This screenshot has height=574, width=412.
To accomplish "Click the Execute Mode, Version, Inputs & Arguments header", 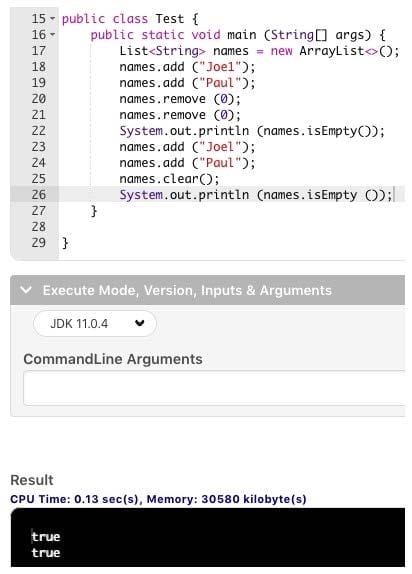I will (x=207, y=290).
